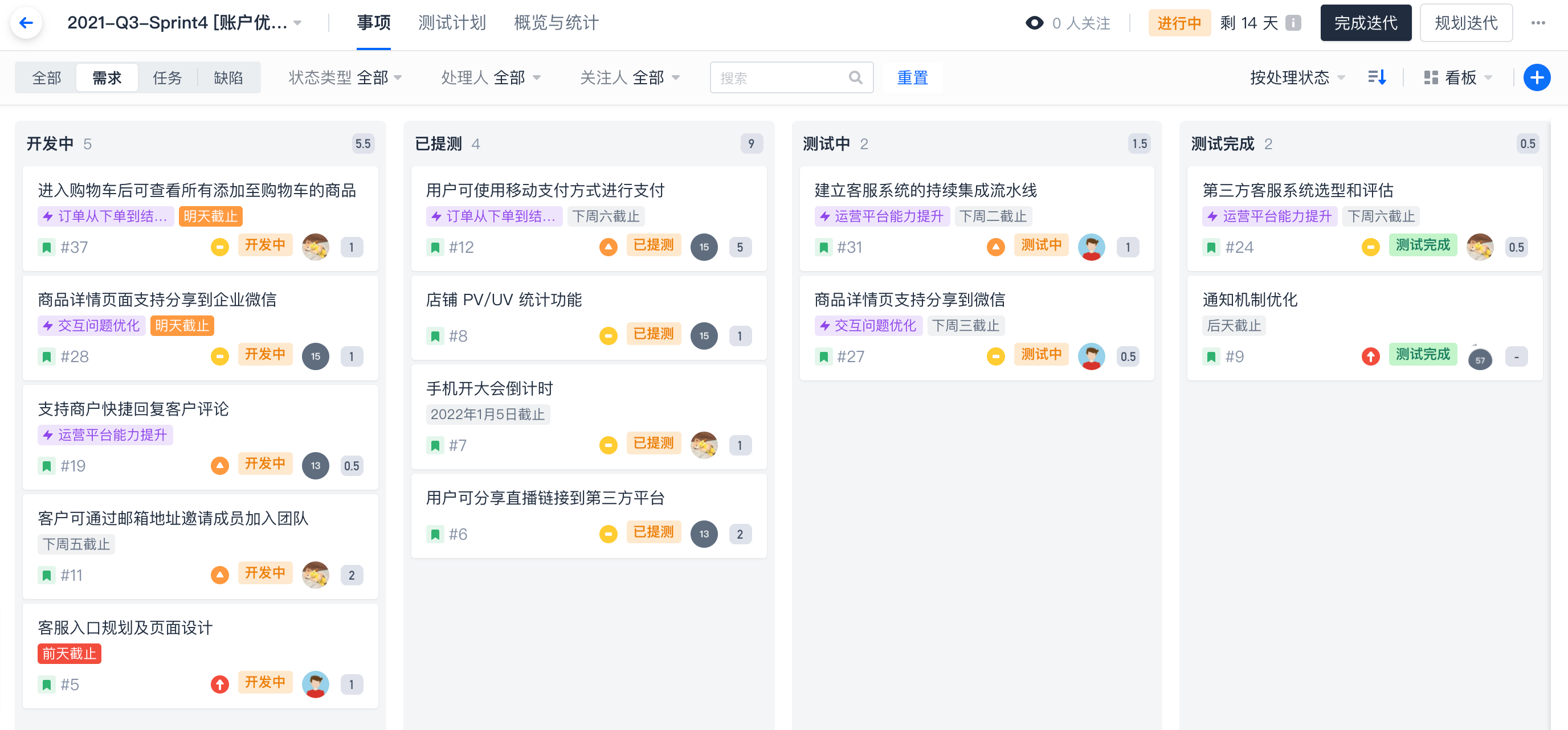Click the blue plus add-item button
The image size is (1568, 730).
coord(1536,77)
